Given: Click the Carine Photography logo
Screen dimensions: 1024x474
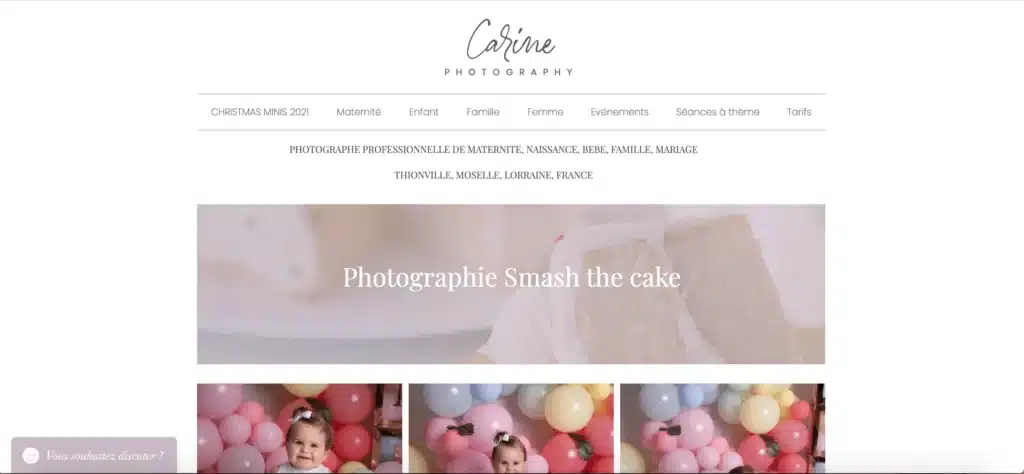Looking at the screenshot, I should pyautogui.click(x=509, y=47).
